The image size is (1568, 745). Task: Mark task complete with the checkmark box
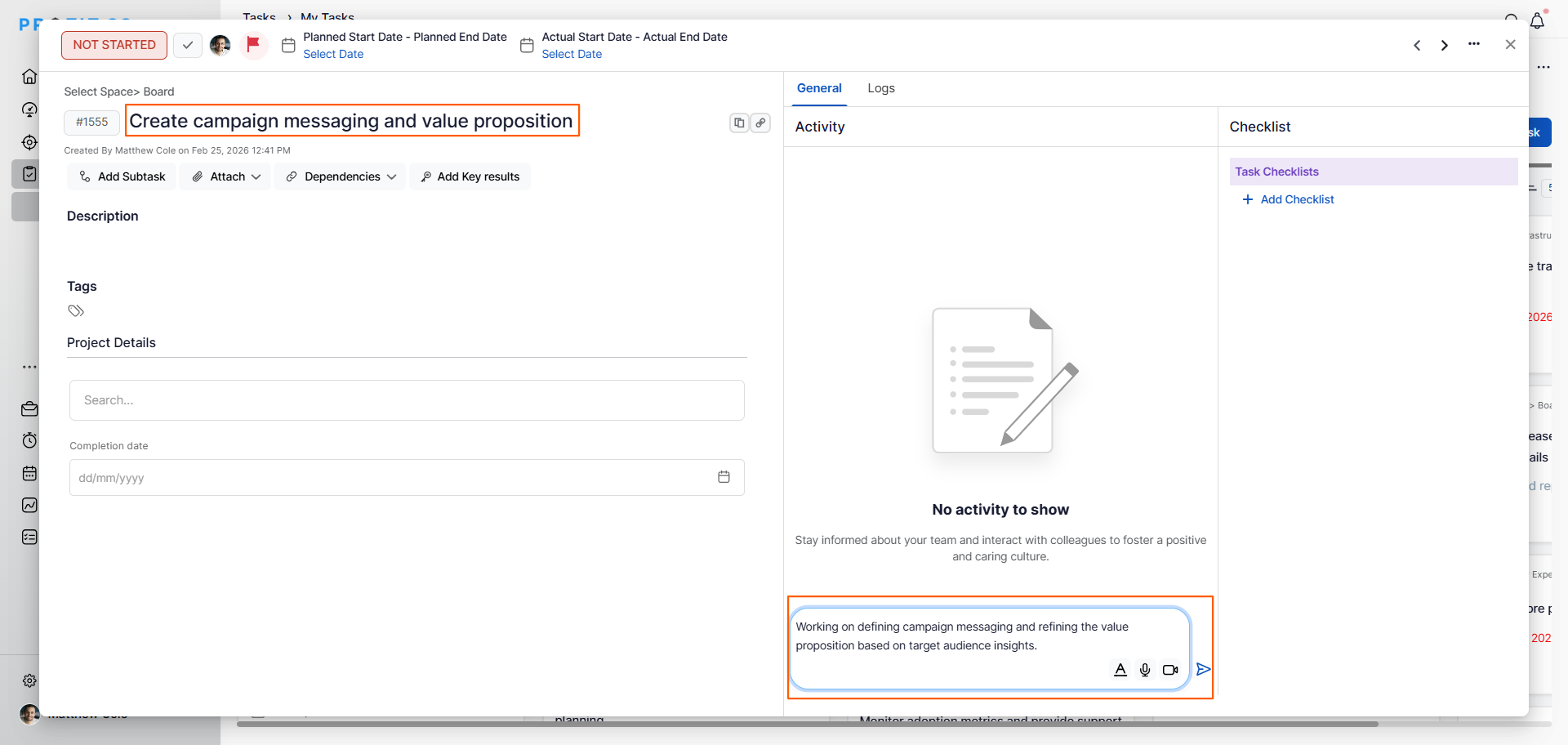pyautogui.click(x=188, y=45)
